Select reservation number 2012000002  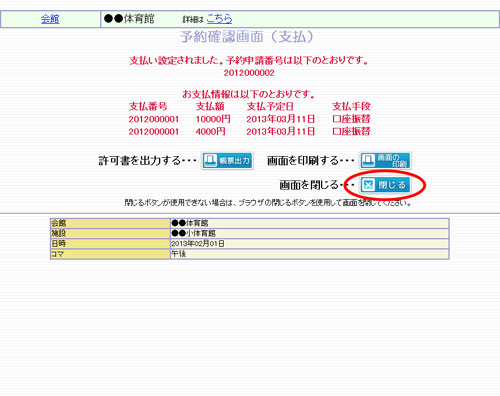249,73
